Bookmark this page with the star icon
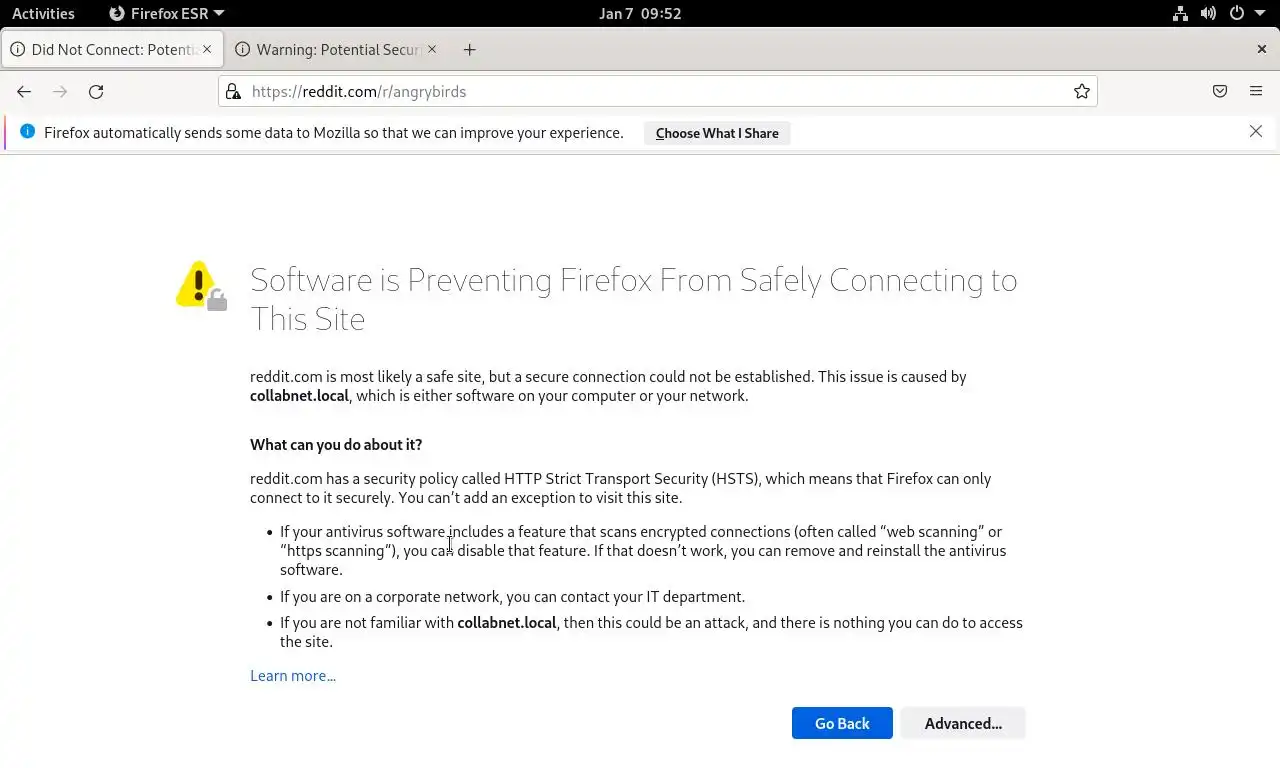 (1081, 91)
